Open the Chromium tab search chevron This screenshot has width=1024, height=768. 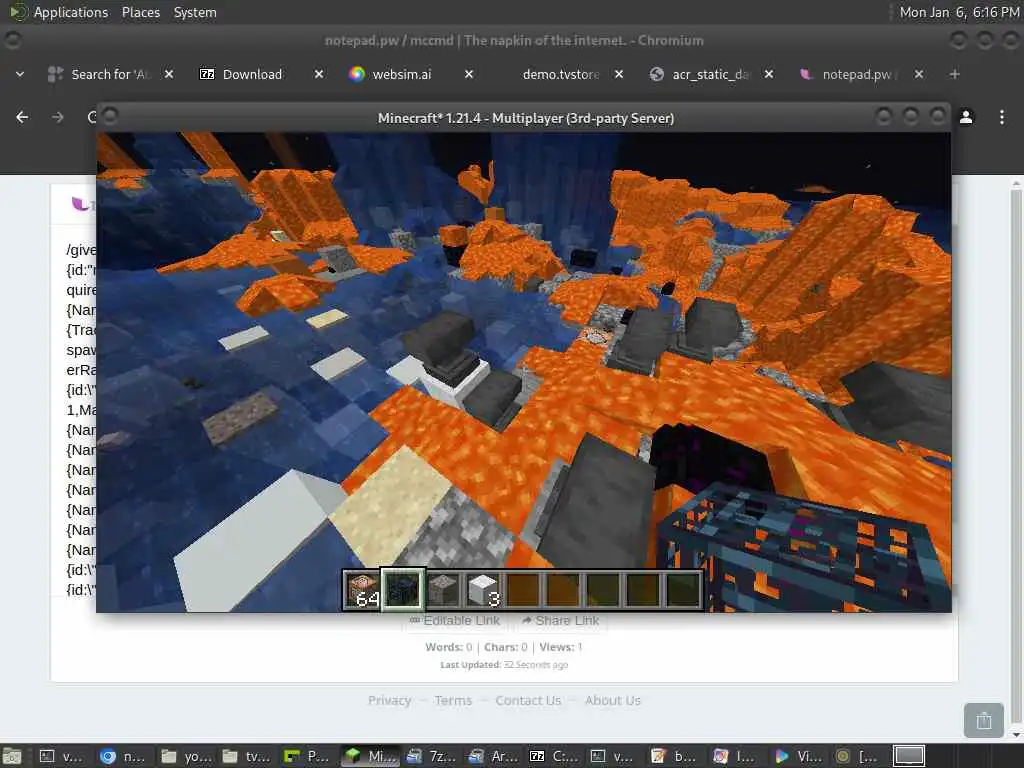pos(20,74)
